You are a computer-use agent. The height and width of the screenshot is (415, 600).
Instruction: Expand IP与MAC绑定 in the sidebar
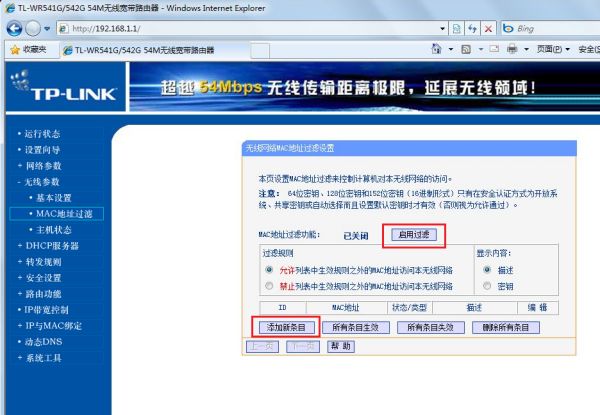point(54,326)
